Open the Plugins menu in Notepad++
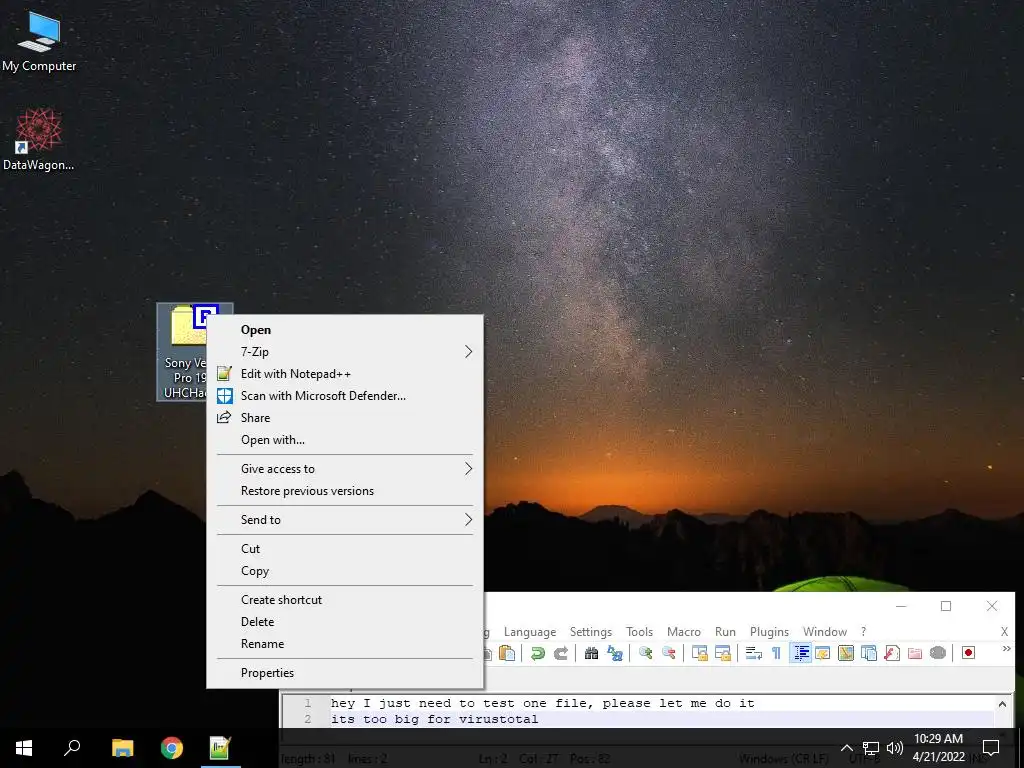The width and height of the screenshot is (1024, 768). coord(769,632)
